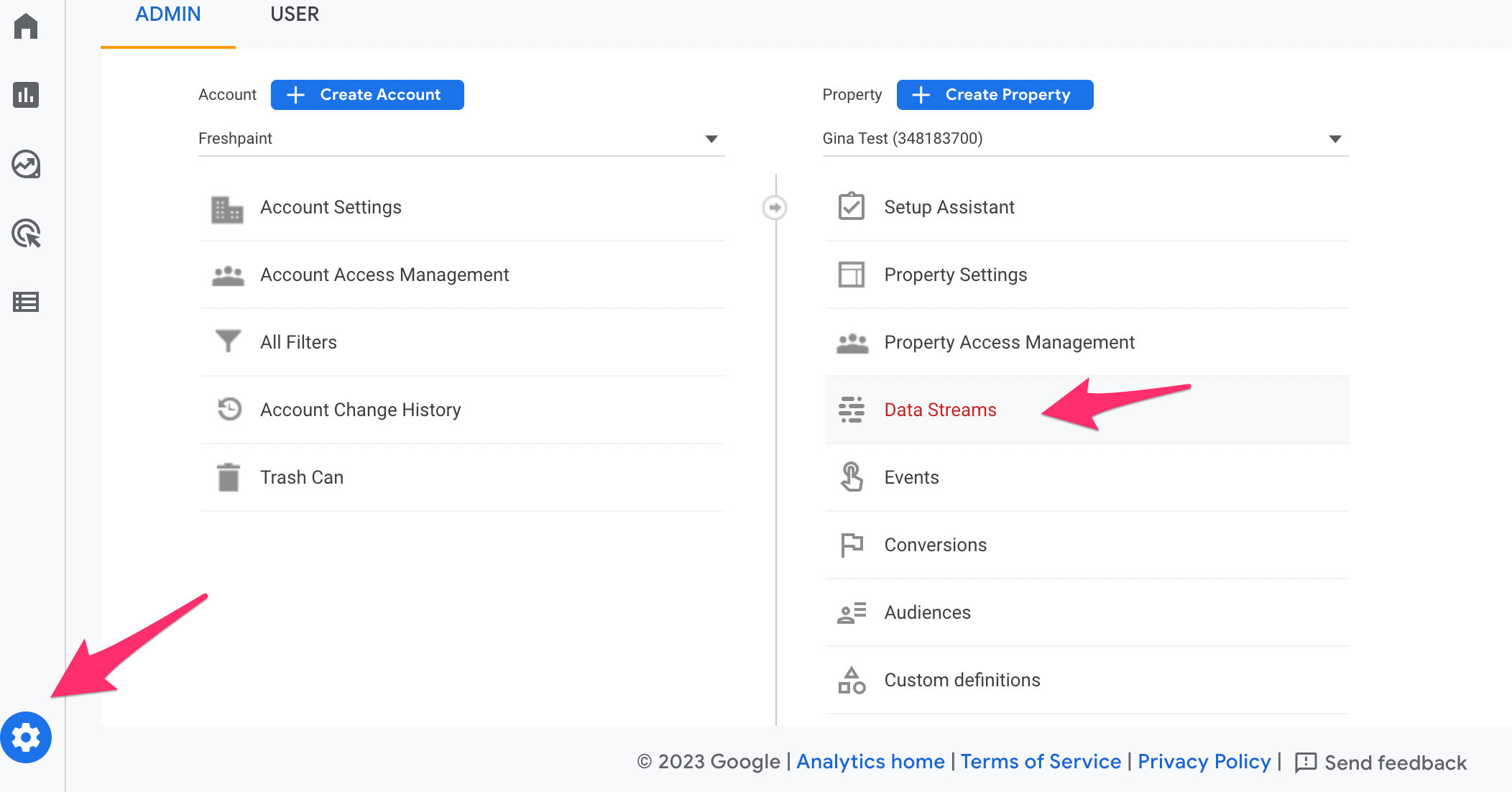Click the Create Property button

tap(995, 95)
